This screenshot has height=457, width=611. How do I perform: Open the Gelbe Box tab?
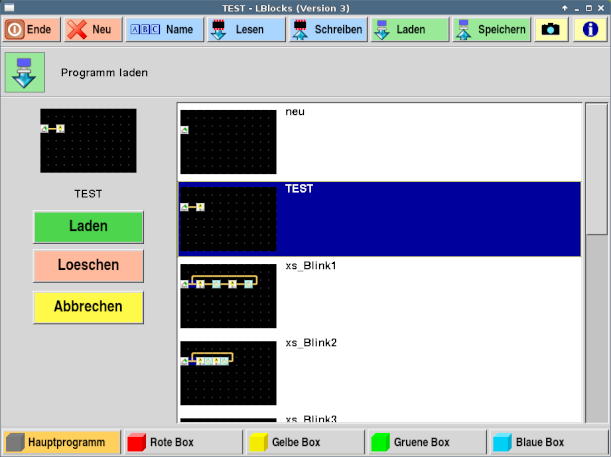(305, 442)
